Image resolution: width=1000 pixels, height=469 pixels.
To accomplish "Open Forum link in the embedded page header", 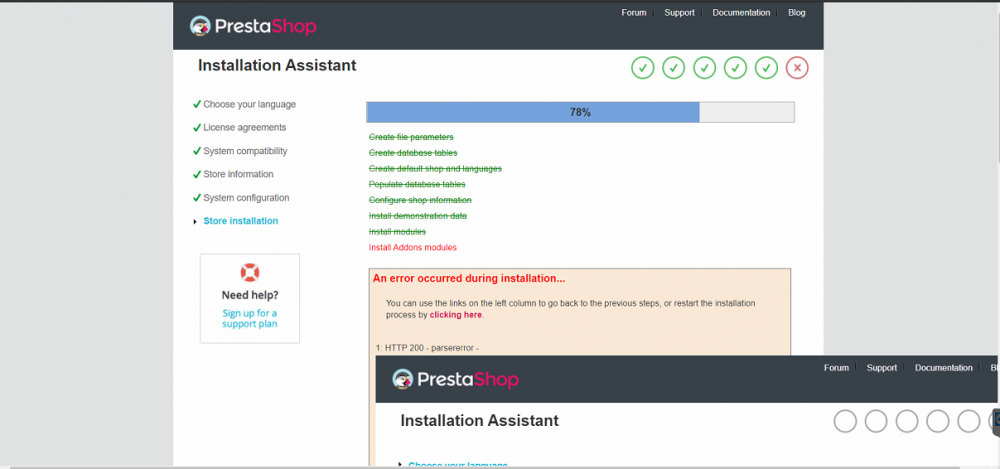I will pos(836,368).
